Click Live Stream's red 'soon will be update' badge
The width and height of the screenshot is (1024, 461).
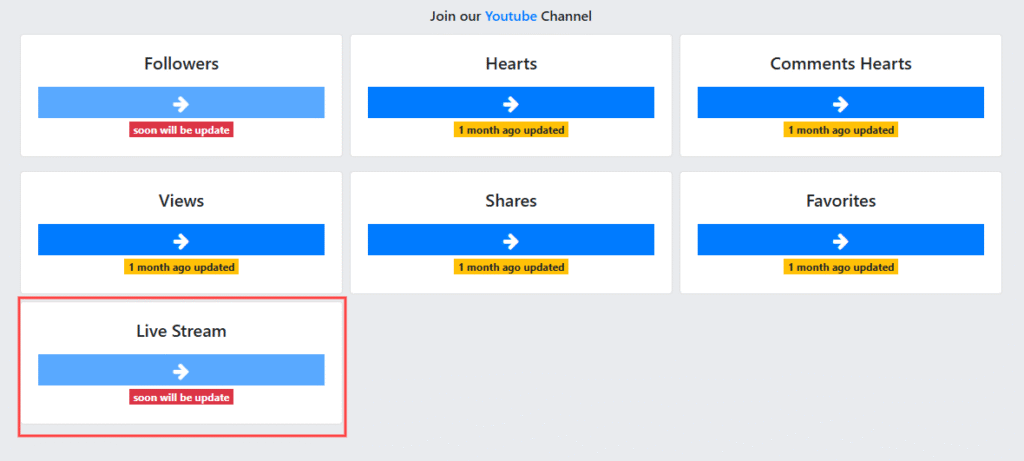(181, 397)
